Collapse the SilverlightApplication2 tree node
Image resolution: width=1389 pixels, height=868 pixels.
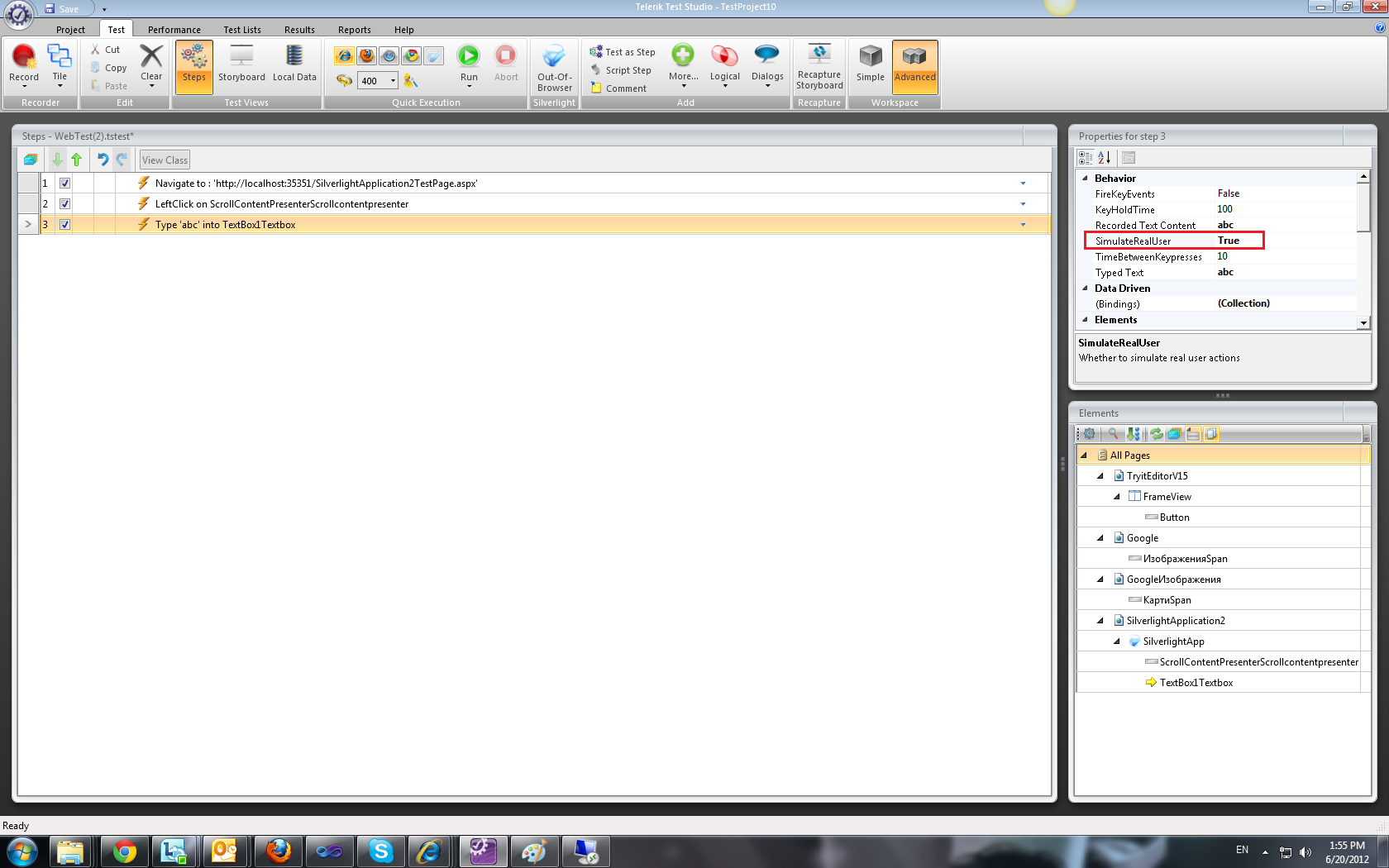click(1100, 621)
